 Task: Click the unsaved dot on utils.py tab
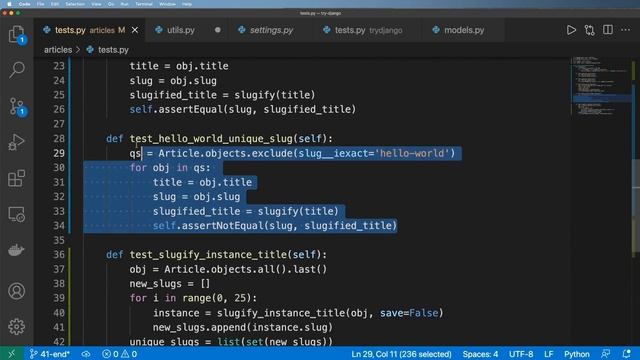pos(218,30)
